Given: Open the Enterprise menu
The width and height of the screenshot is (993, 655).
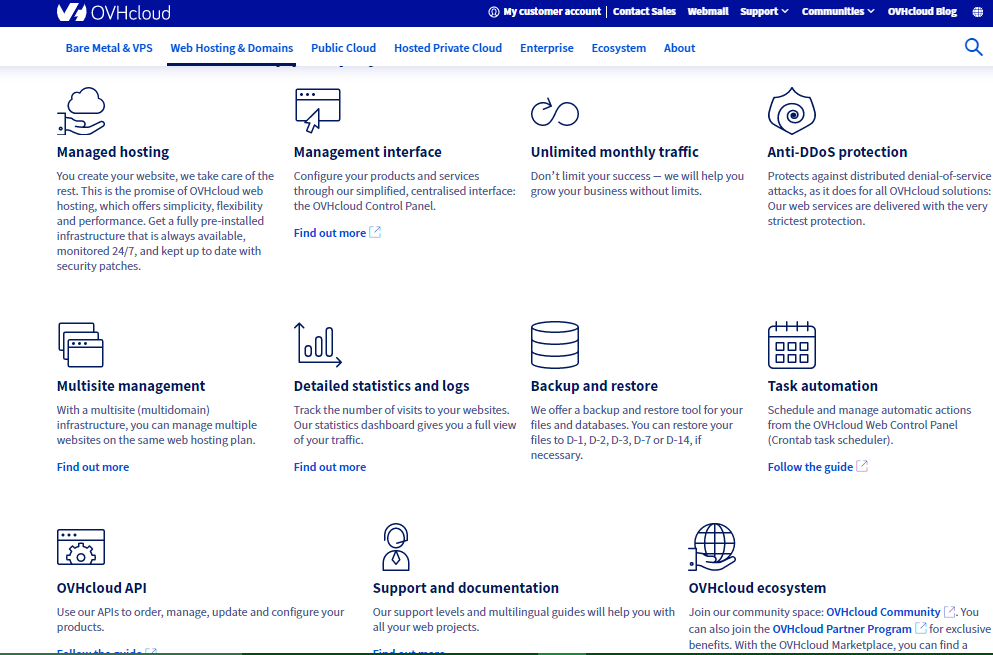Looking at the screenshot, I should pos(547,48).
